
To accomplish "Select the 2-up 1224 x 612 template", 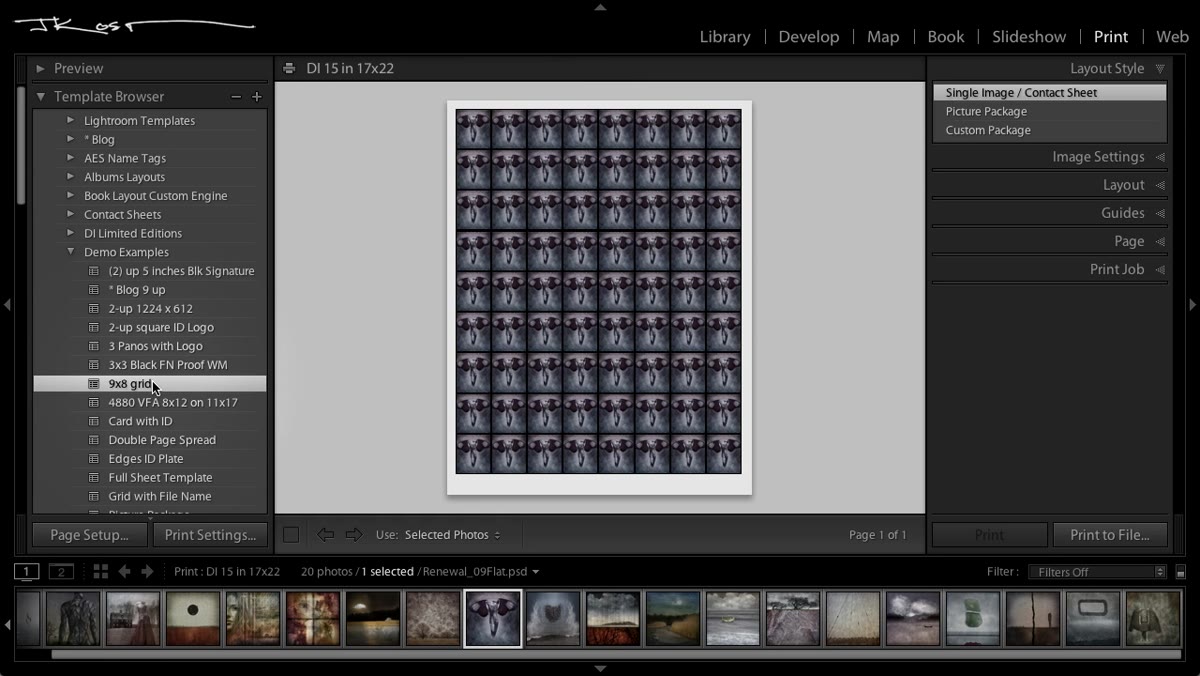I will (150, 309).
